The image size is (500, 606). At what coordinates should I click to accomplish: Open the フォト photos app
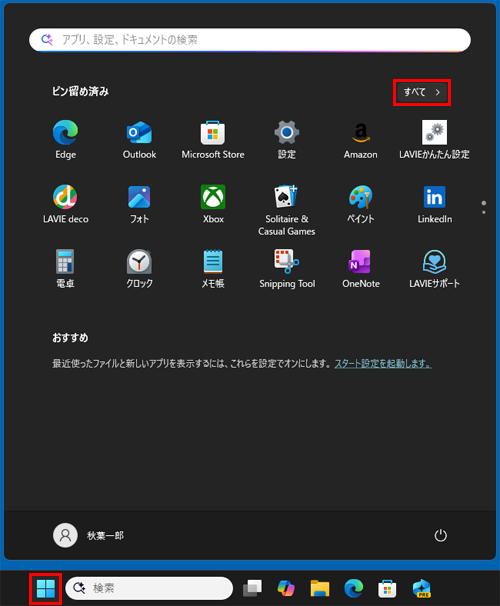tap(139, 204)
